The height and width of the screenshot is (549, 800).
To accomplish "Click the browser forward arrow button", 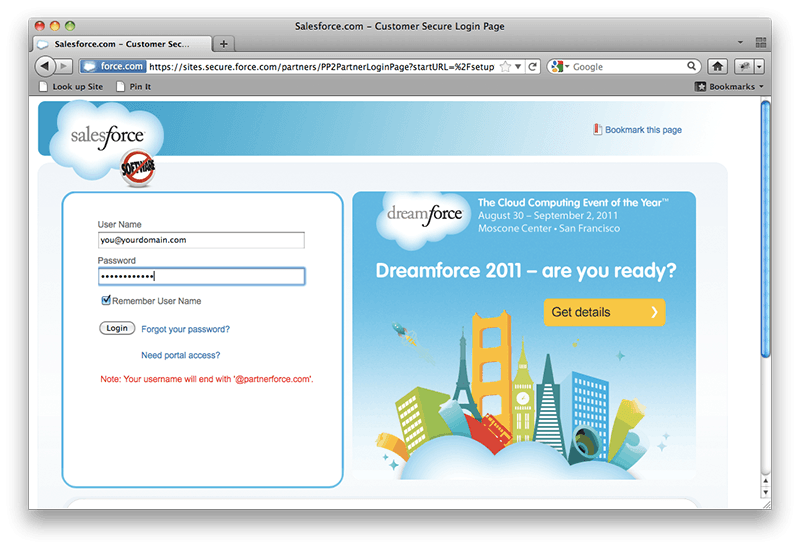I will tap(65, 66).
